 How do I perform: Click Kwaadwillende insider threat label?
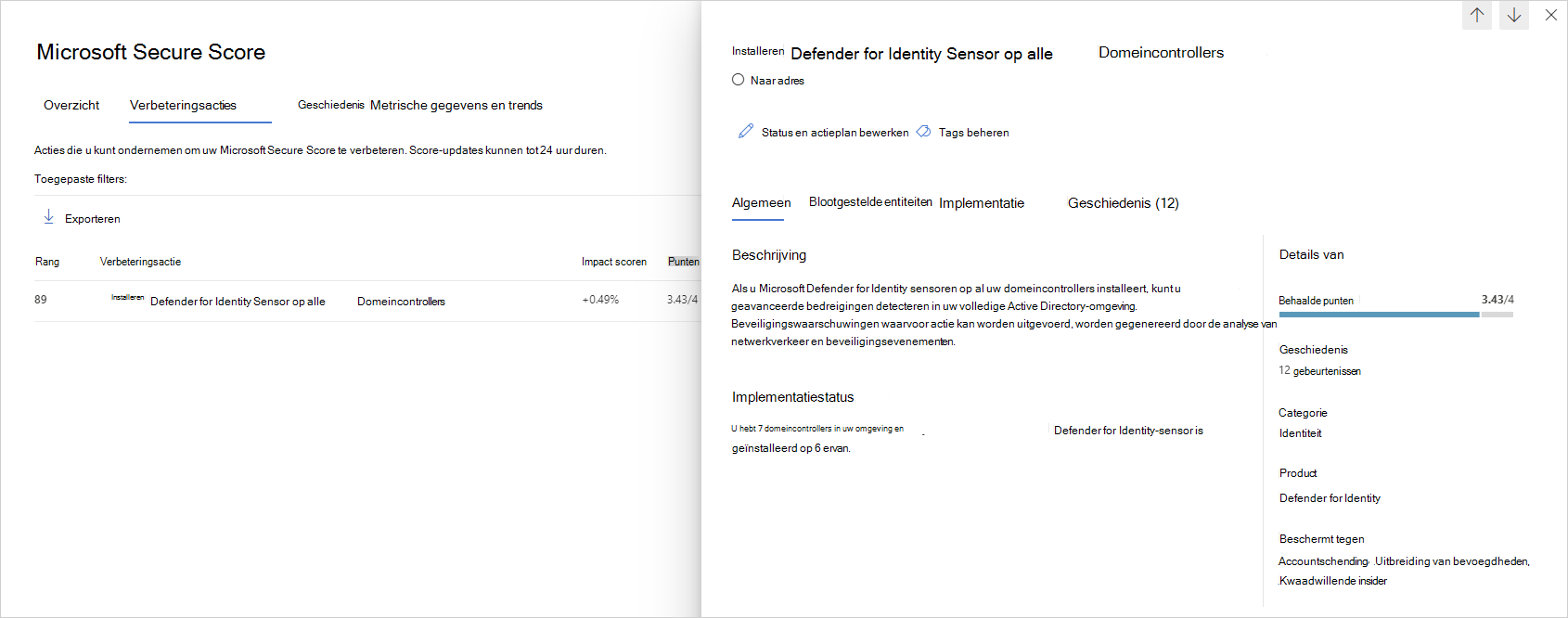pyautogui.click(x=1333, y=581)
